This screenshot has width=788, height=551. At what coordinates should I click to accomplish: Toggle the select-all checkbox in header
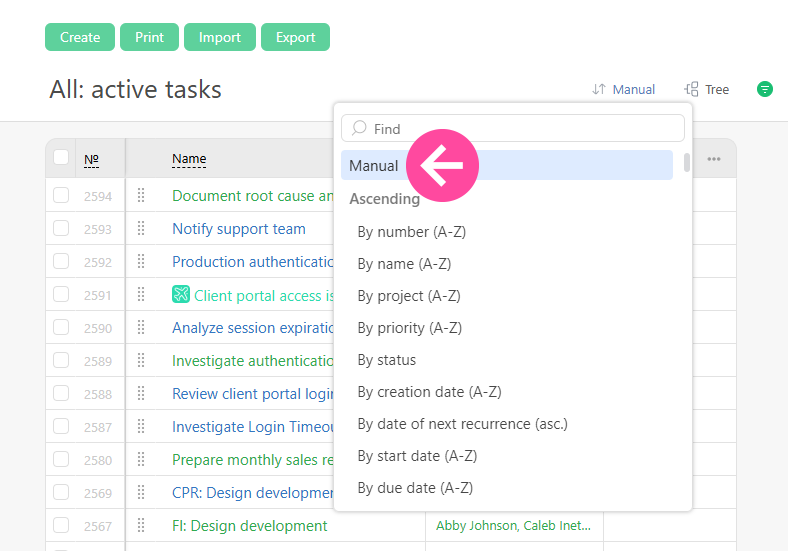[61, 158]
